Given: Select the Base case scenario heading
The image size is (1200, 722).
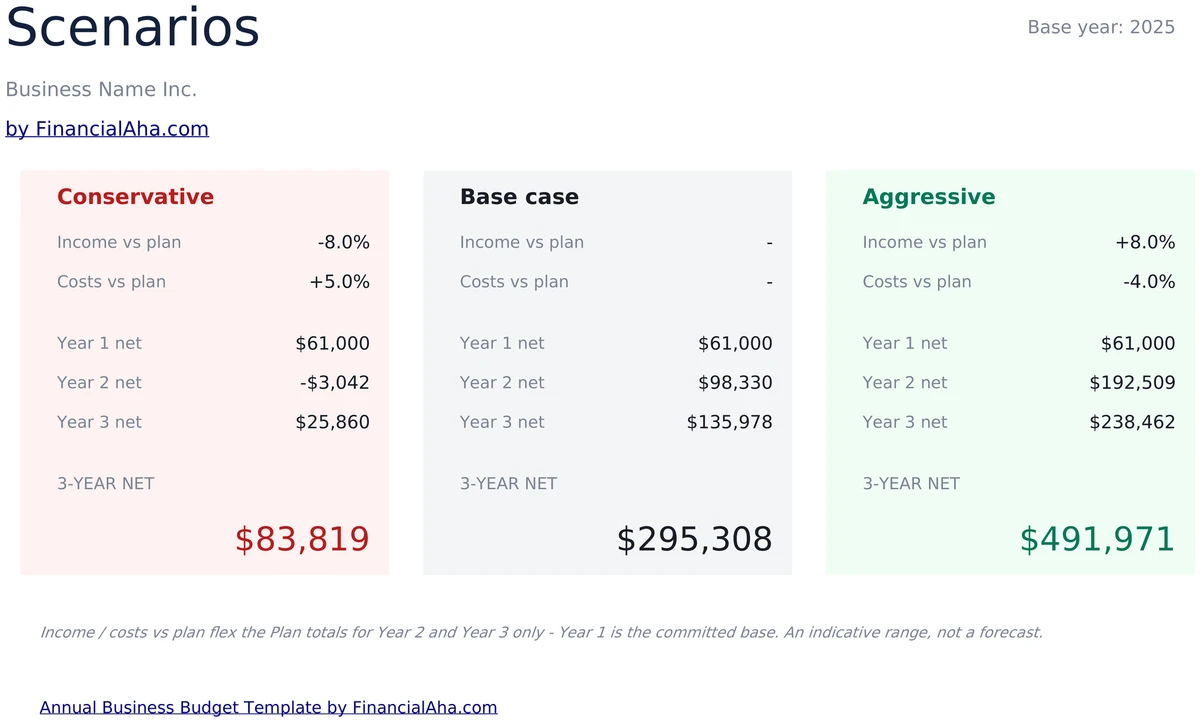Looking at the screenshot, I should pyautogui.click(x=519, y=197).
